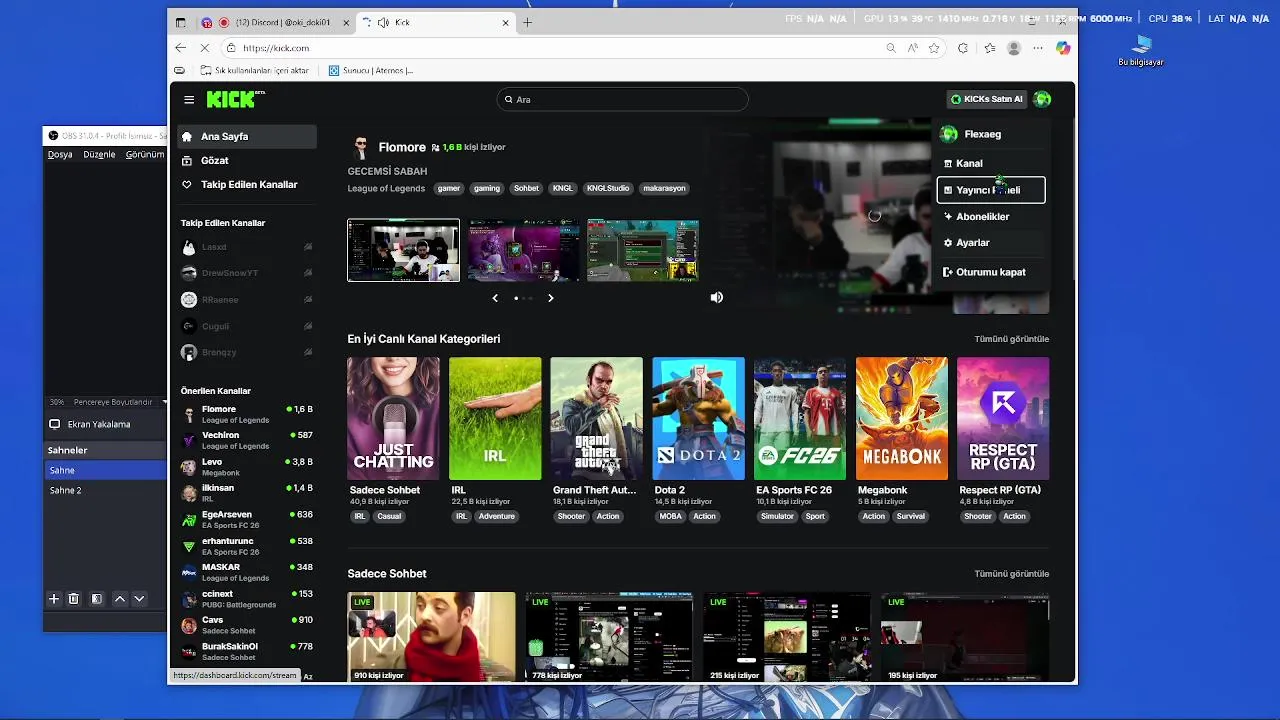The height and width of the screenshot is (720, 1280).
Task: Open the Dota 2 category card
Action: pos(698,418)
